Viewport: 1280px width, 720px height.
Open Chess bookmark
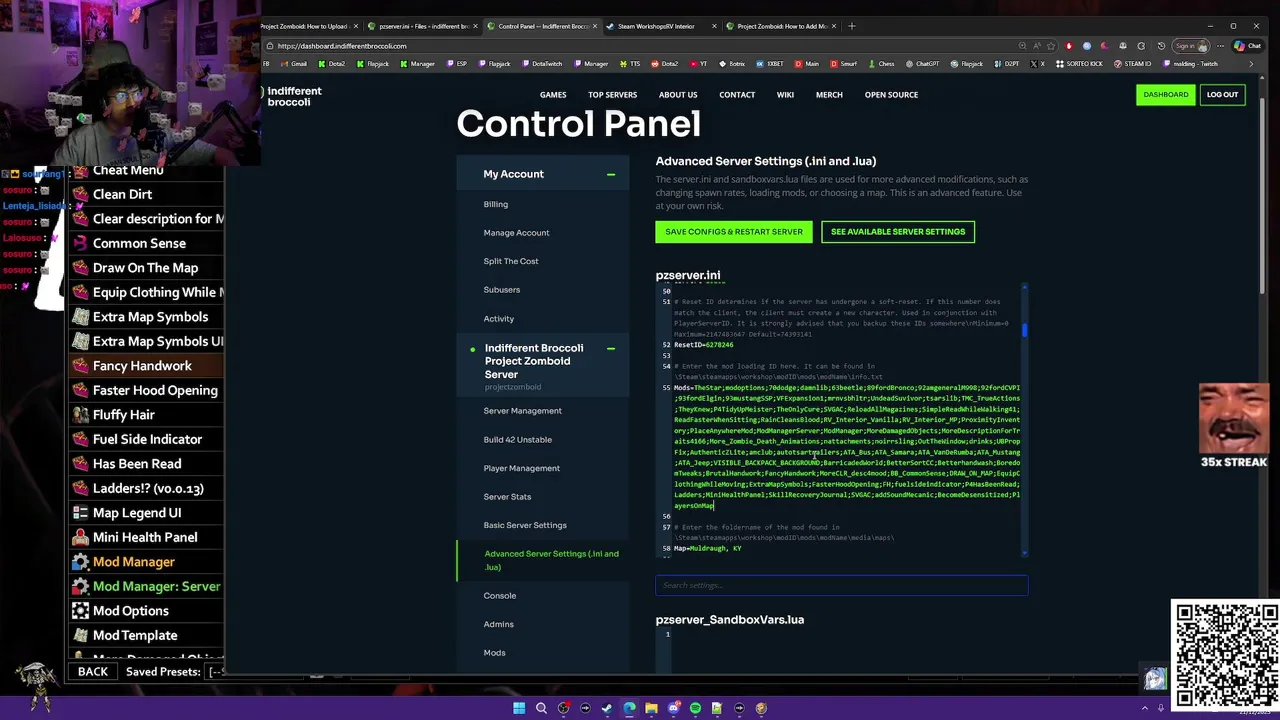click(x=881, y=64)
